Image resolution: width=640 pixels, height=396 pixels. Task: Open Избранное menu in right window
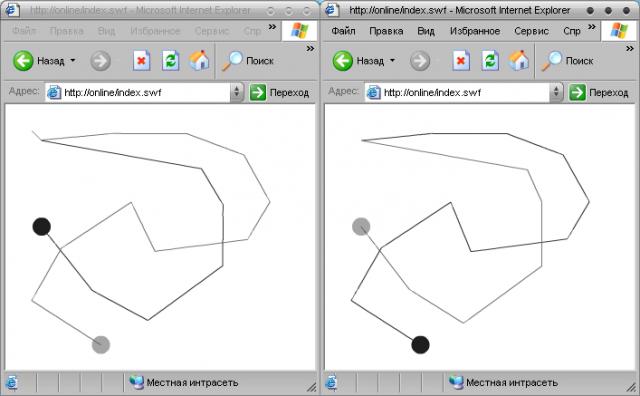[475, 31]
